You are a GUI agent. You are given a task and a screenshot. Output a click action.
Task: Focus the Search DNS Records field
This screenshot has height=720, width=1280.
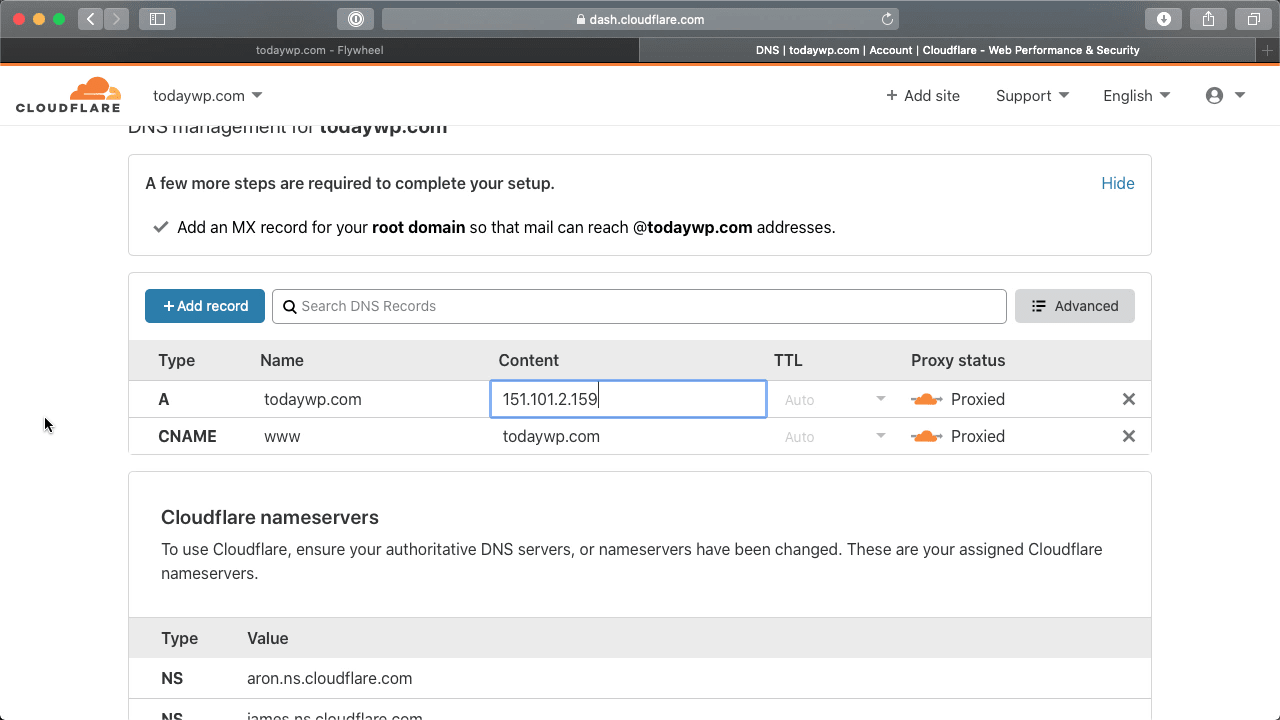639,306
